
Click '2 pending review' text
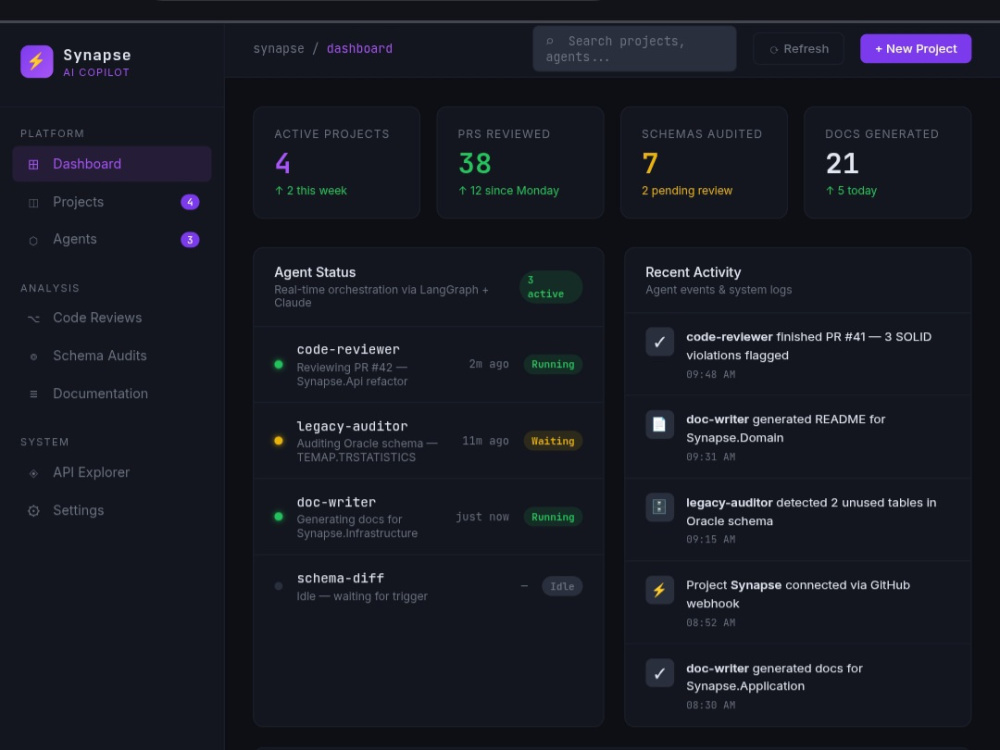coord(687,191)
